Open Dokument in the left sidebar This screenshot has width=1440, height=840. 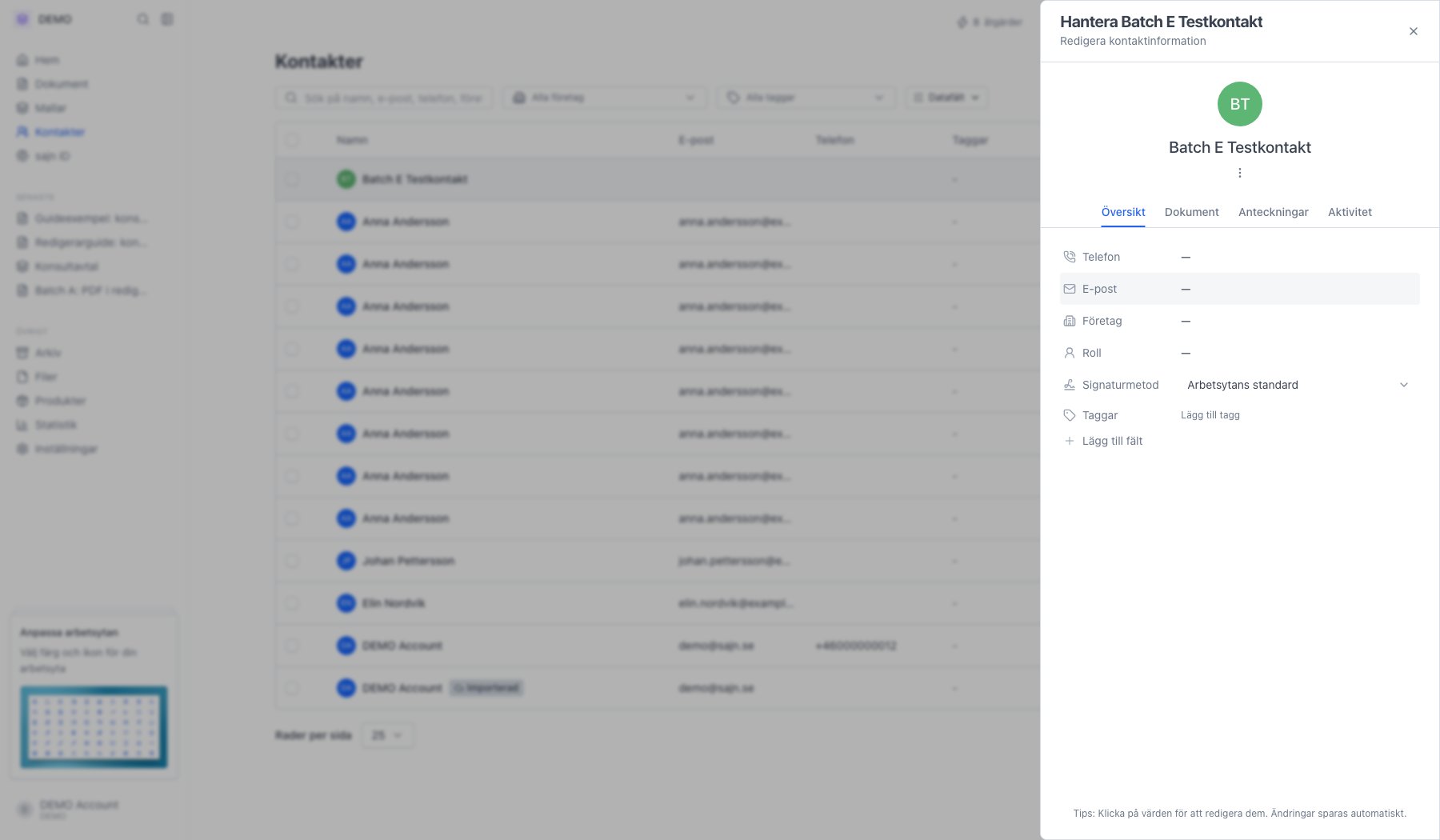click(x=53, y=84)
